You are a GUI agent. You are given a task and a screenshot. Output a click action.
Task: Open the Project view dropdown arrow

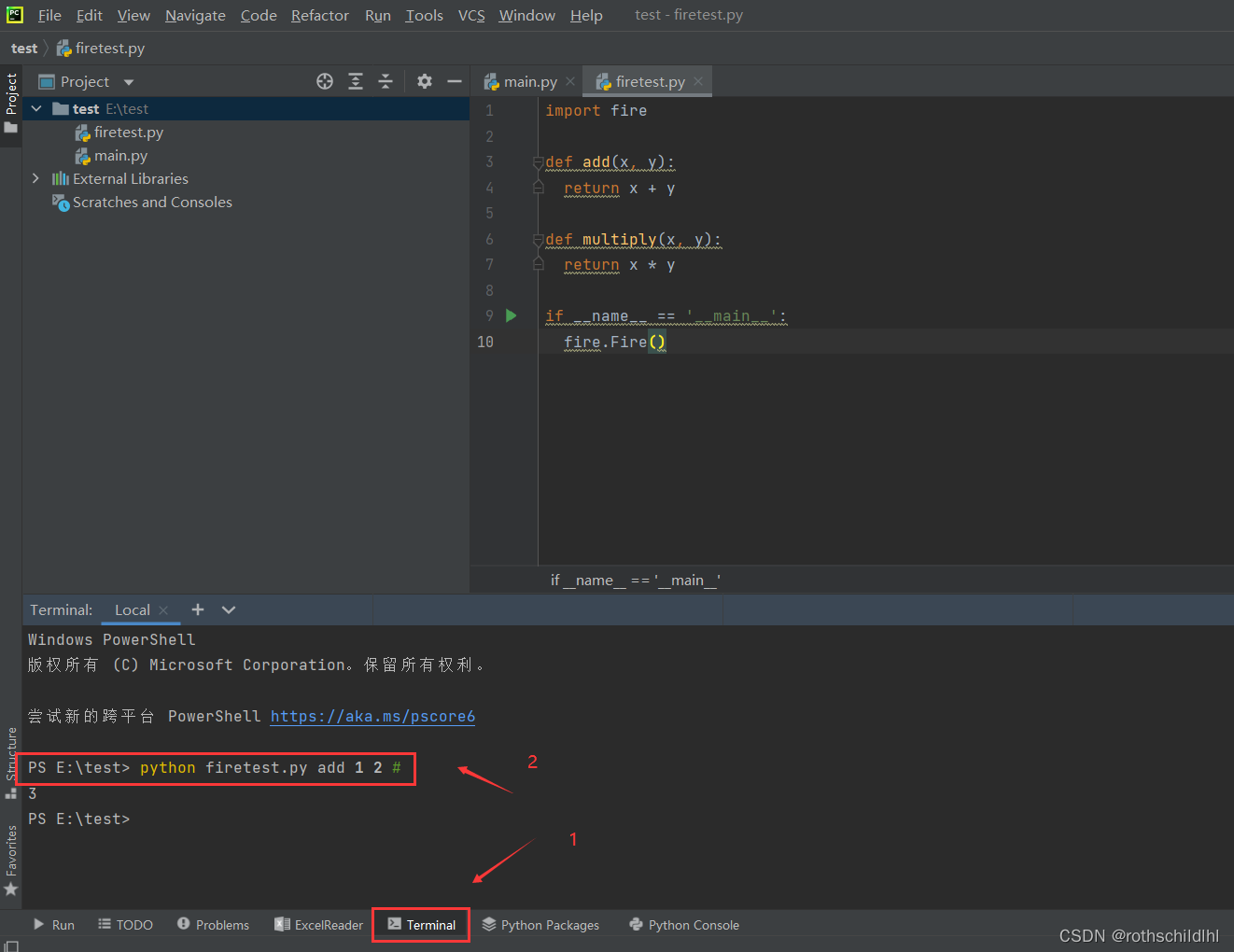click(x=129, y=82)
